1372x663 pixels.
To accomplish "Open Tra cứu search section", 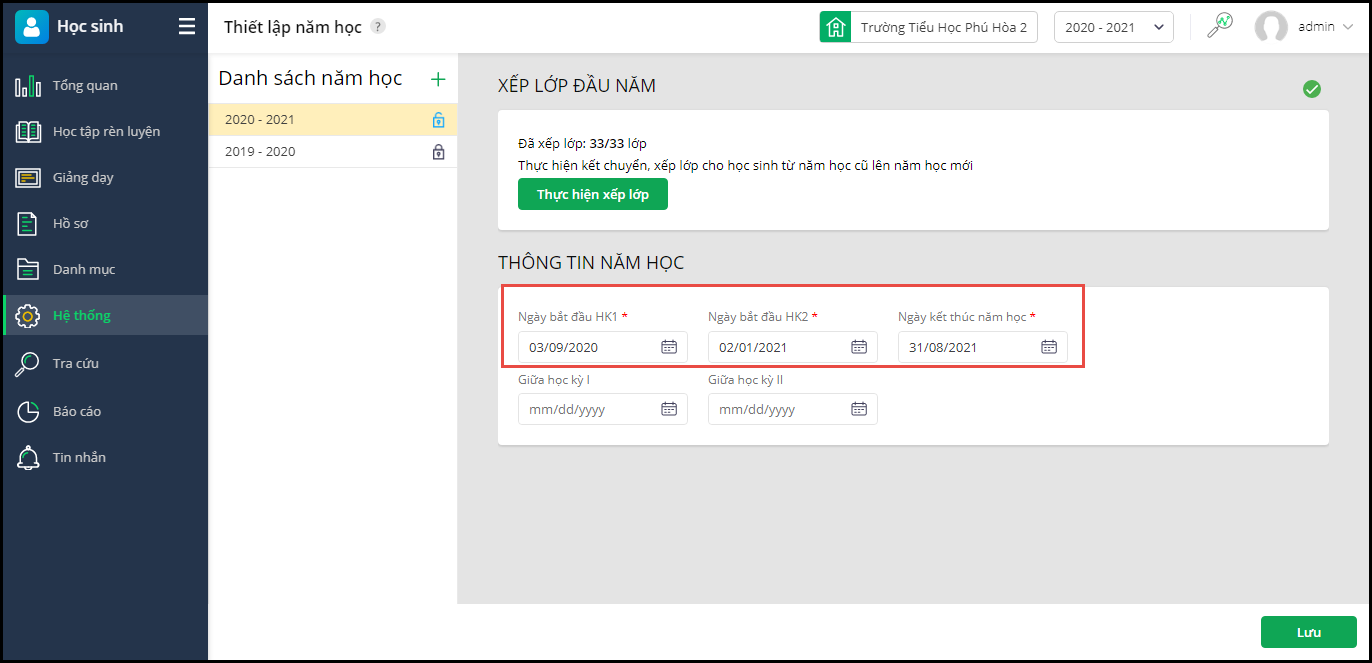I will (x=105, y=363).
